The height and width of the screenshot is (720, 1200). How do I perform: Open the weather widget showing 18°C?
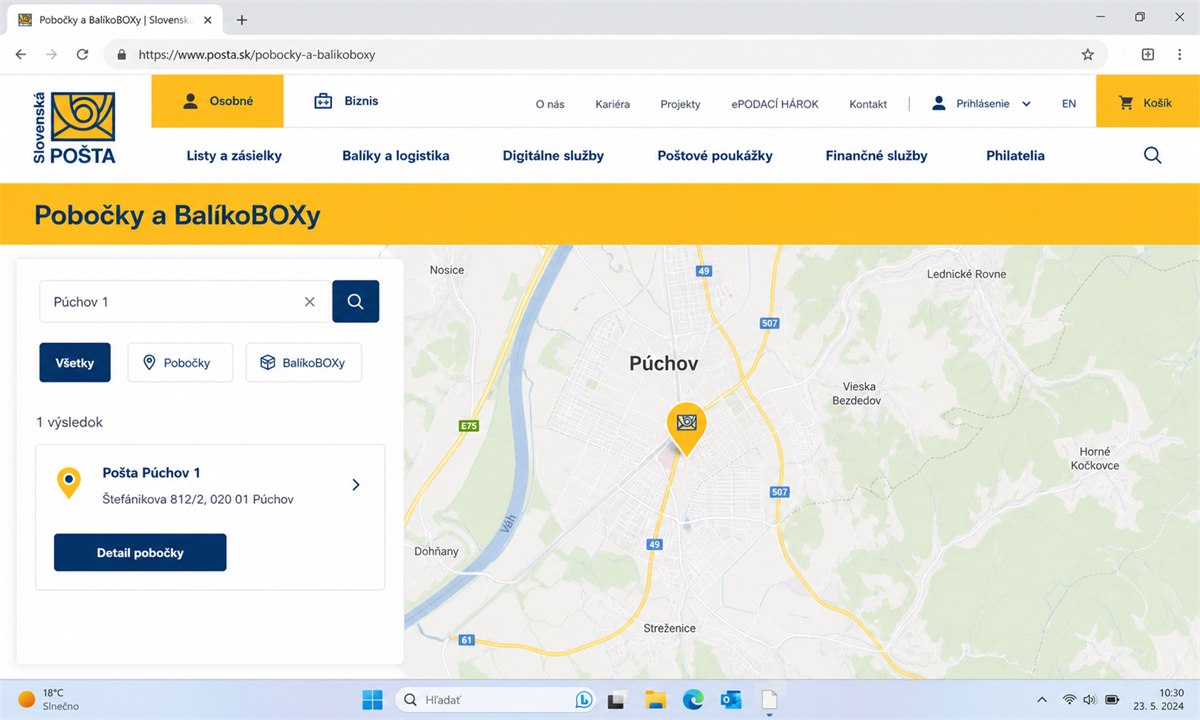point(48,699)
